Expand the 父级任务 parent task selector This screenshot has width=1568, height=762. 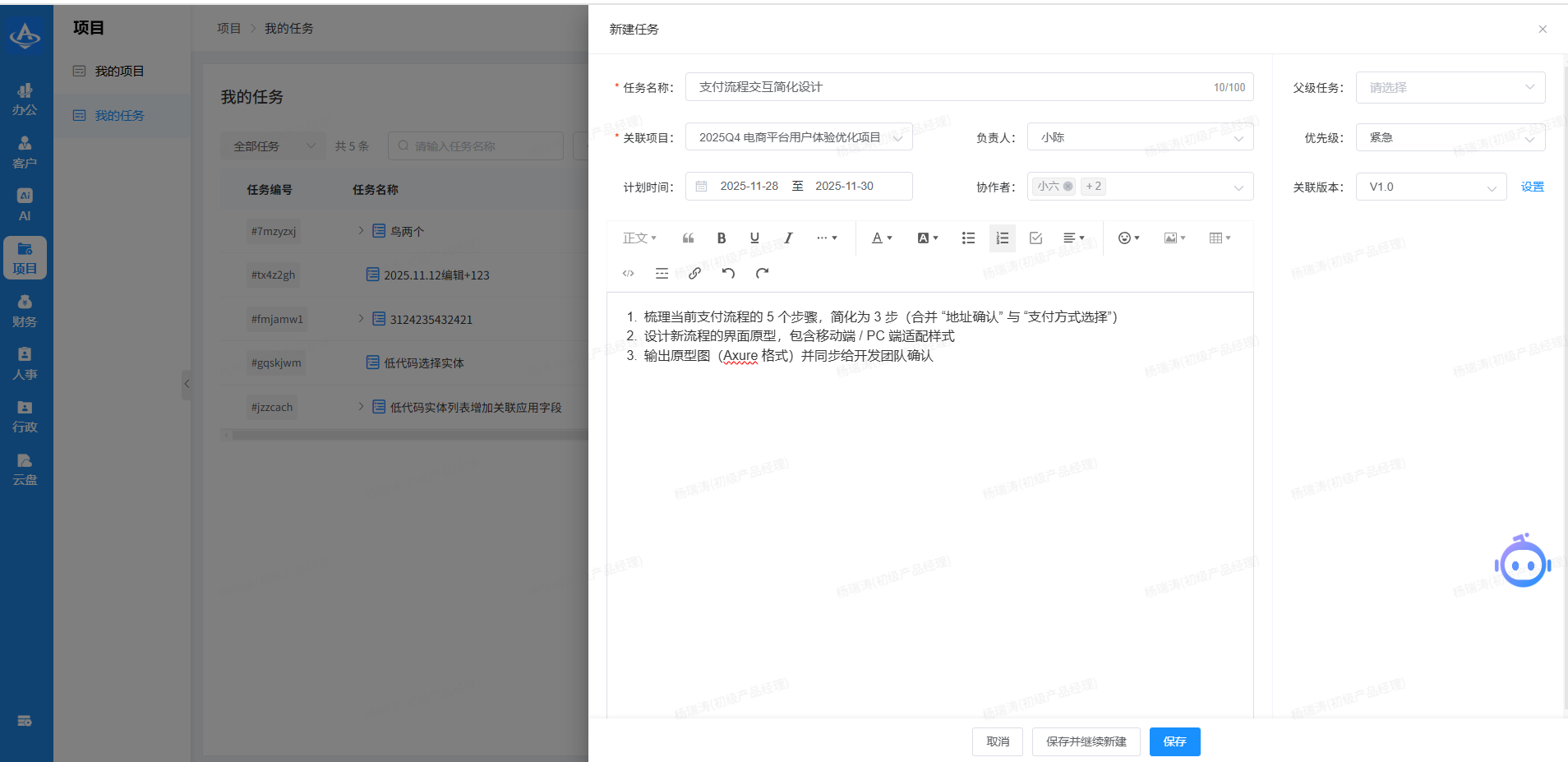click(x=1450, y=88)
